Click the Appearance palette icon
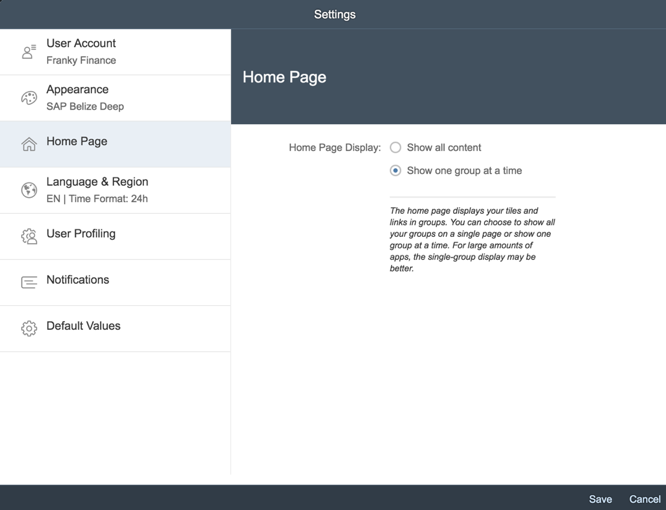 tap(29, 98)
